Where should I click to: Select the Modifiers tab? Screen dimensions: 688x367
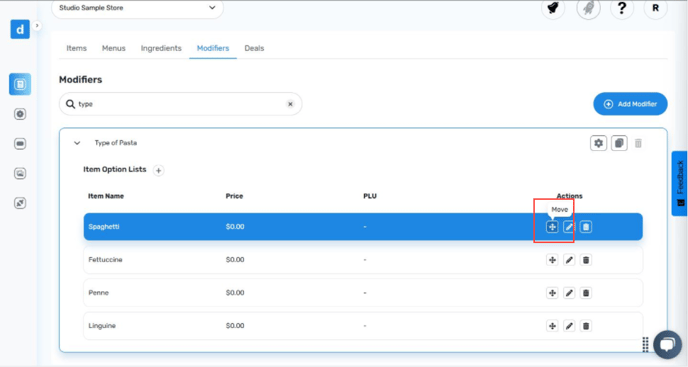tap(213, 48)
